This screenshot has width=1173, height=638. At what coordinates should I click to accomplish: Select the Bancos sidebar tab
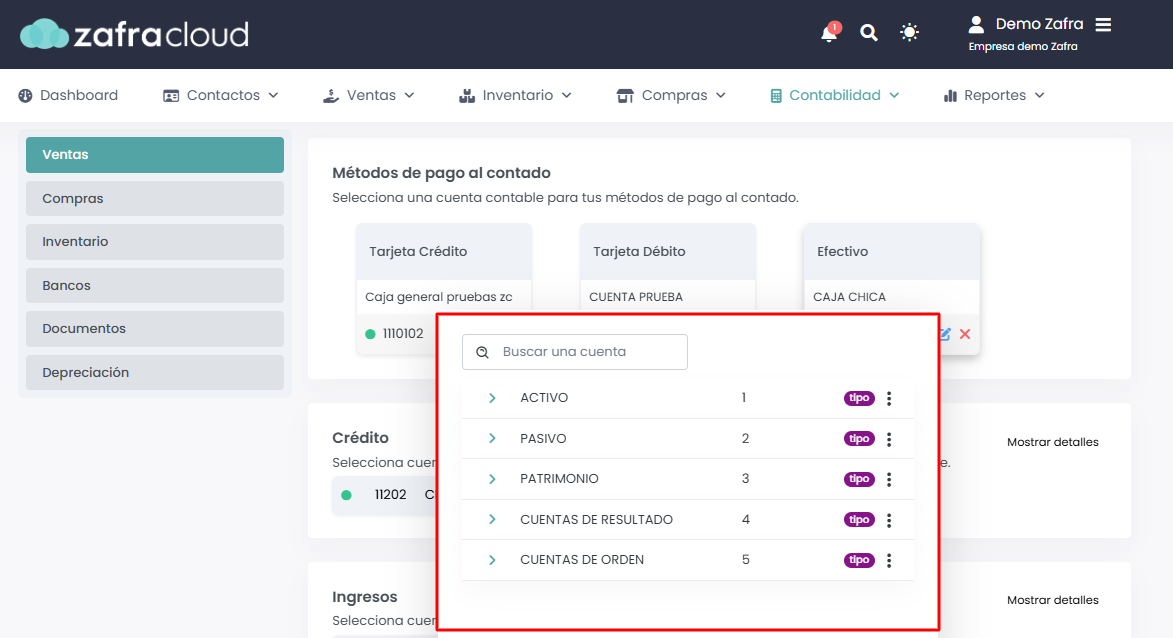point(155,285)
